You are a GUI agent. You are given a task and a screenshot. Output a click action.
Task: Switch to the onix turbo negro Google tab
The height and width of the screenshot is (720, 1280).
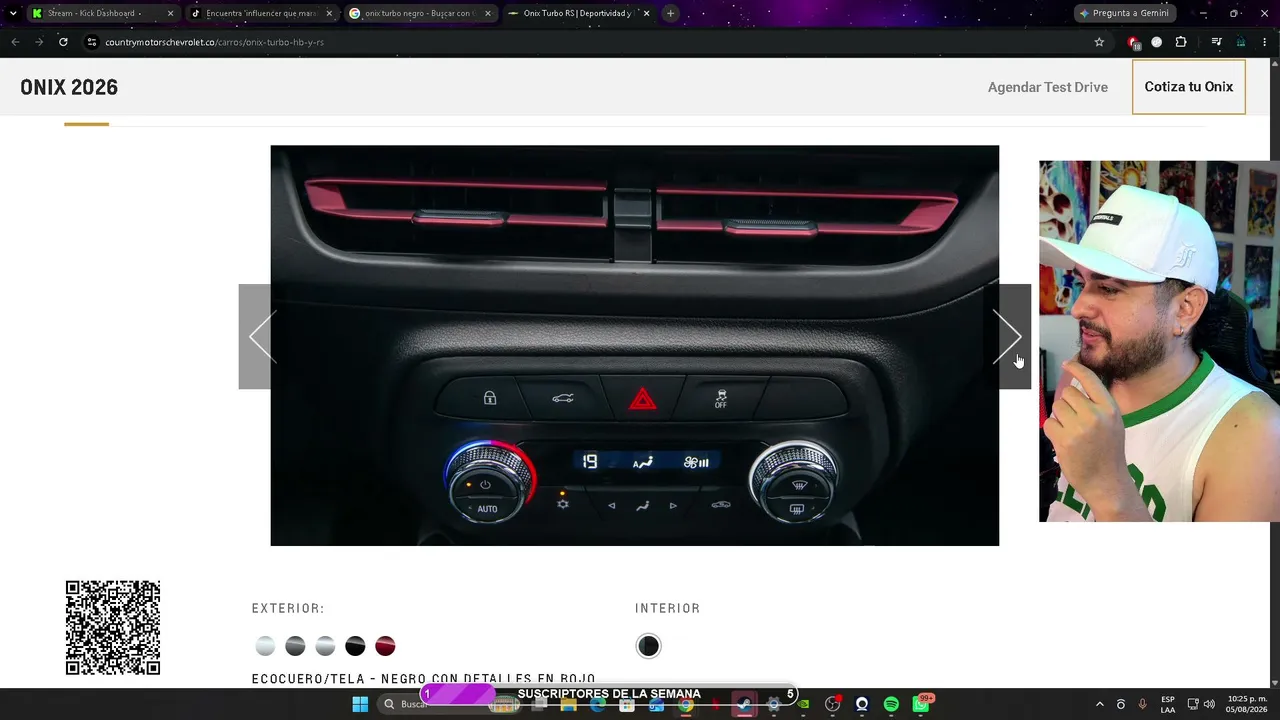(x=418, y=13)
